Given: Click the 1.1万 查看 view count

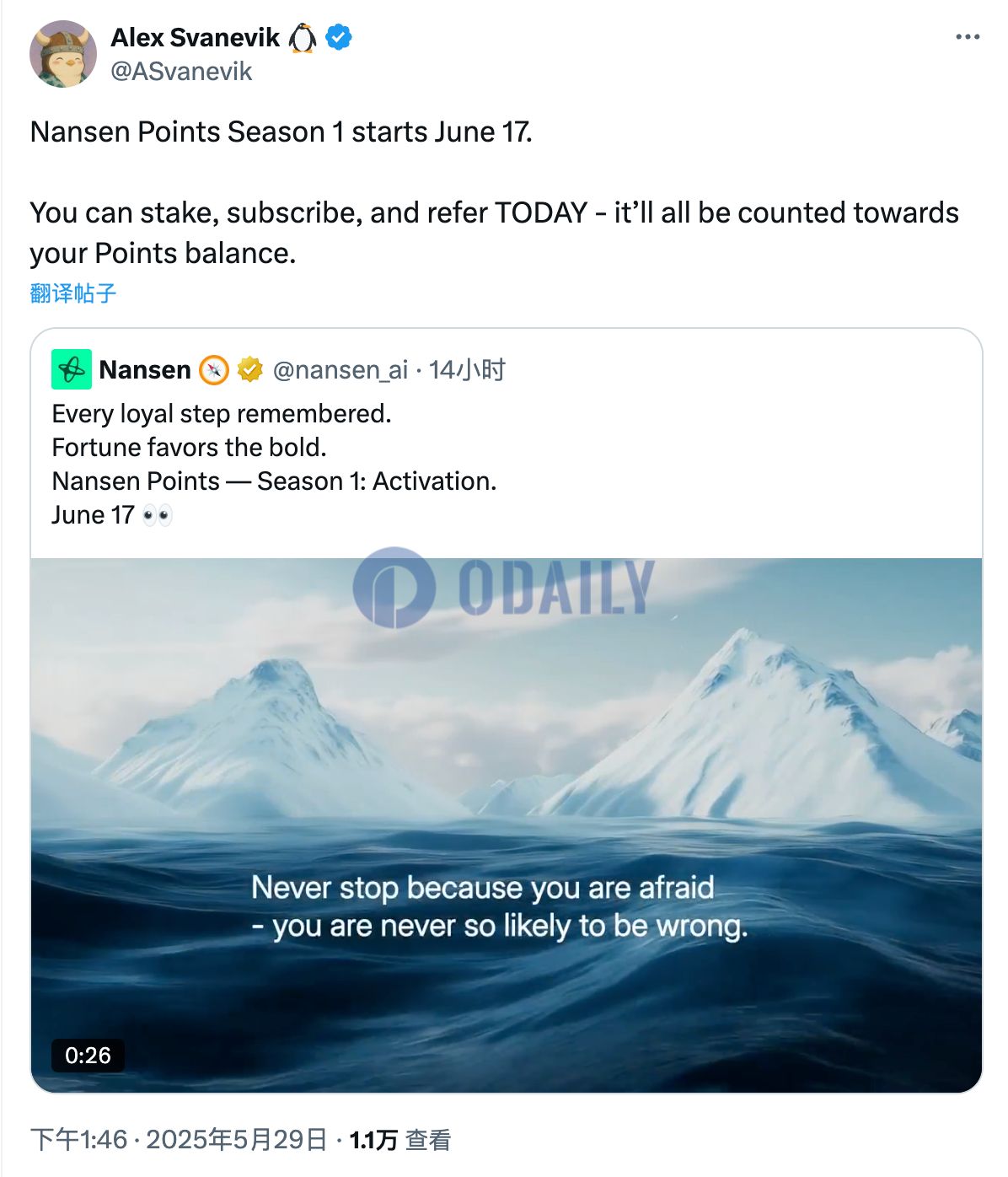Looking at the screenshot, I should click(400, 1140).
